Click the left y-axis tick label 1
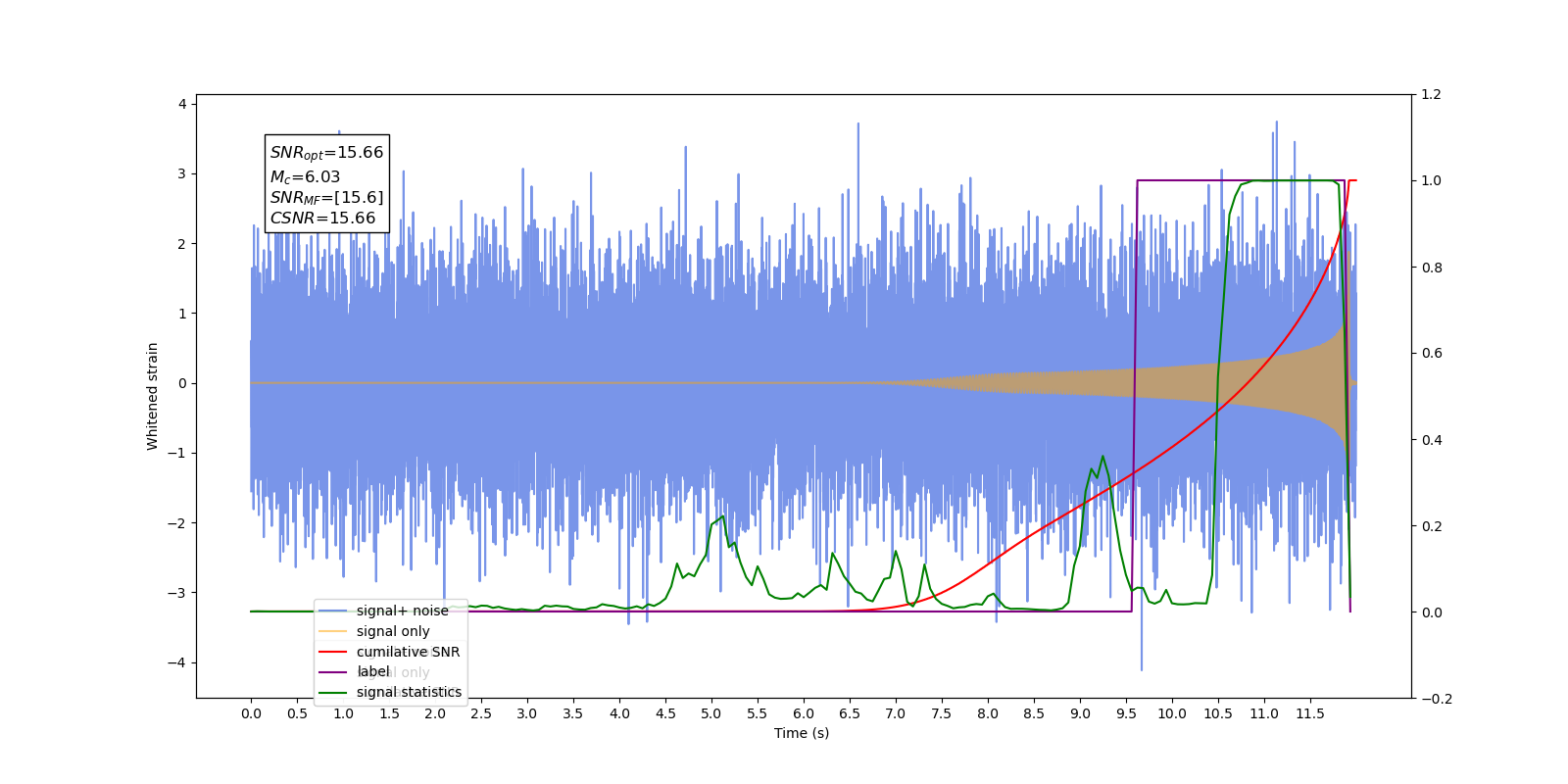1568x784 pixels. (x=182, y=314)
